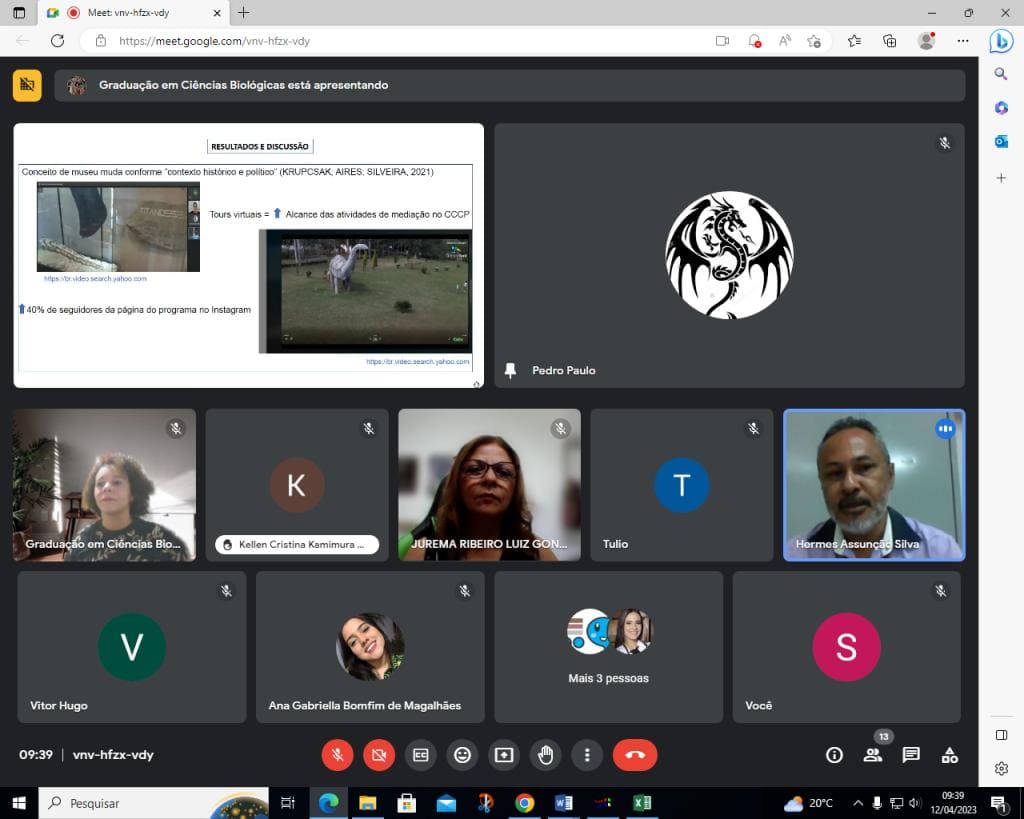The width and height of the screenshot is (1024, 819).
Task: Expand the Mais 3 pessoas tile
Action: click(609, 647)
